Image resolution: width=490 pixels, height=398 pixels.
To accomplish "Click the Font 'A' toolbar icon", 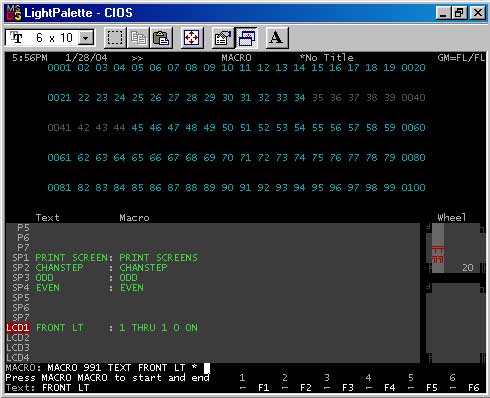I will [276, 38].
